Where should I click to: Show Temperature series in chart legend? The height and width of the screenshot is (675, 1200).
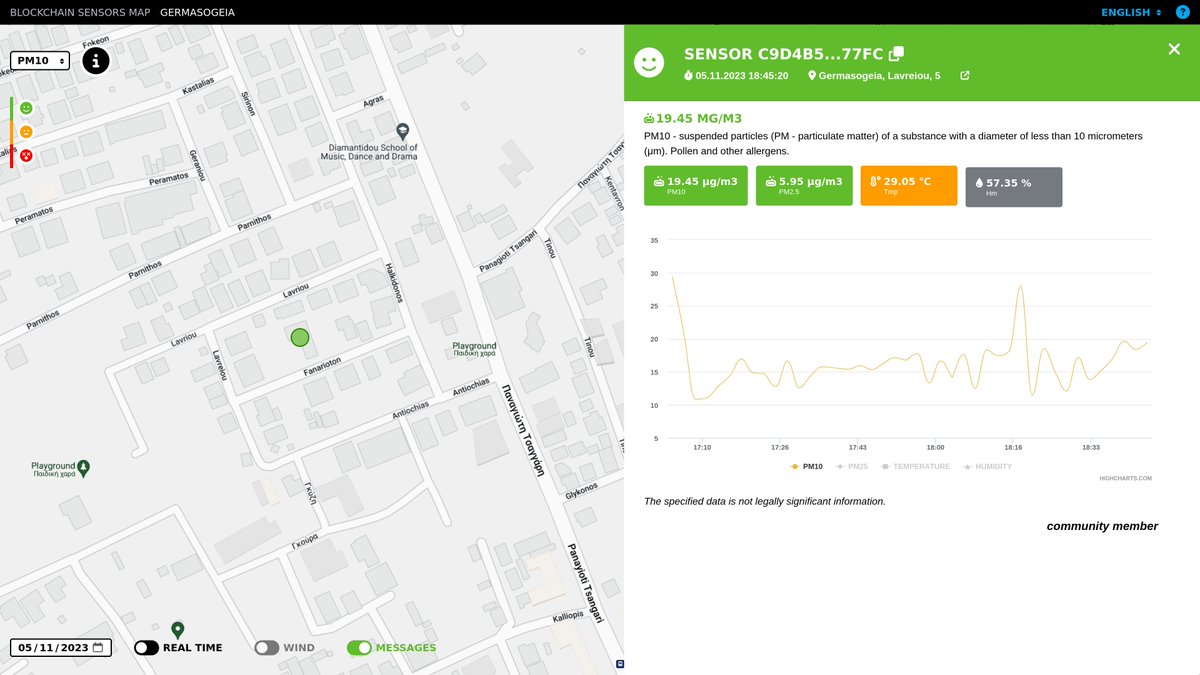[x=914, y=467]
